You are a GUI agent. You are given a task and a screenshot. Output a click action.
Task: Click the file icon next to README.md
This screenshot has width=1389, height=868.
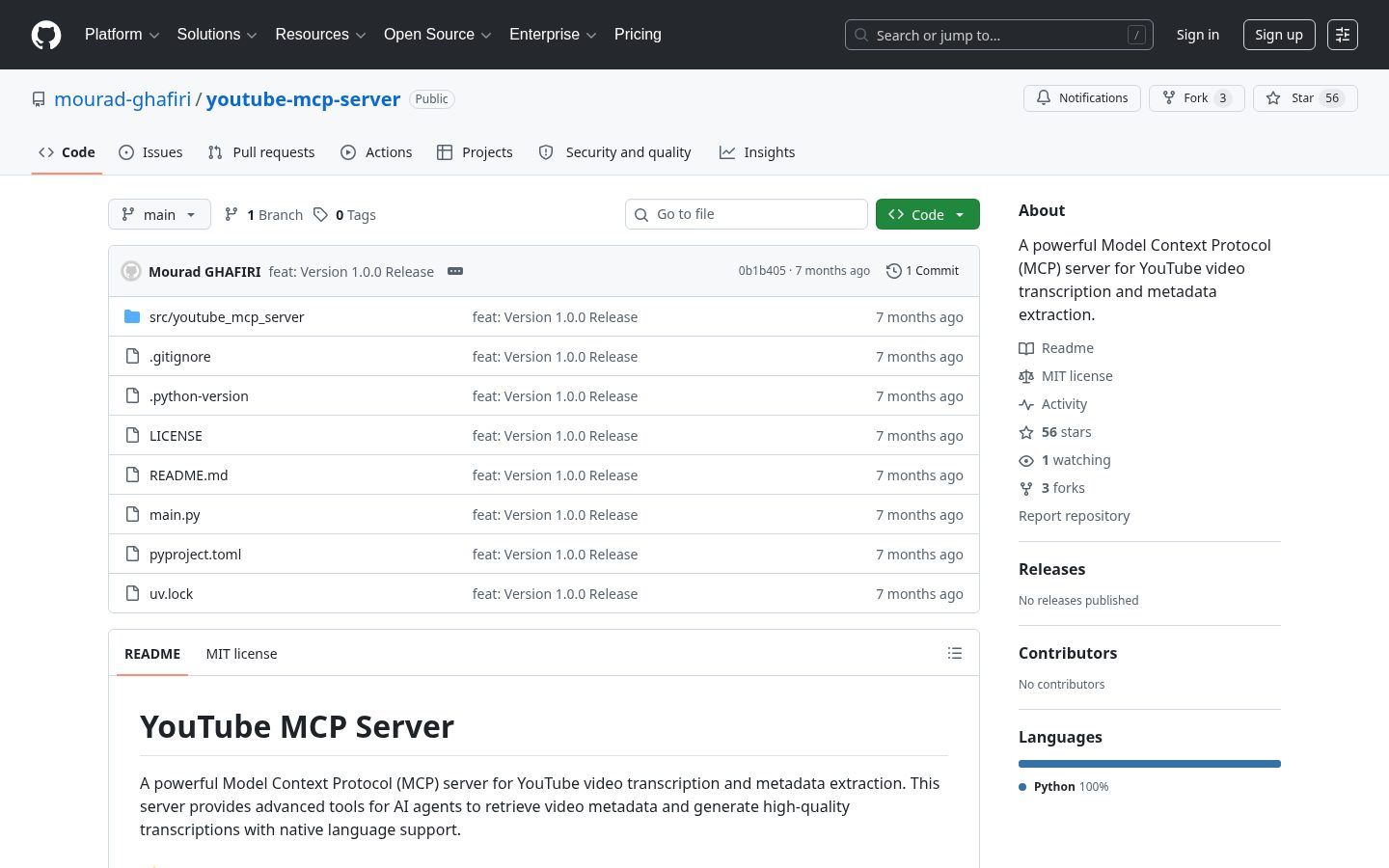(x=132, y=475)
